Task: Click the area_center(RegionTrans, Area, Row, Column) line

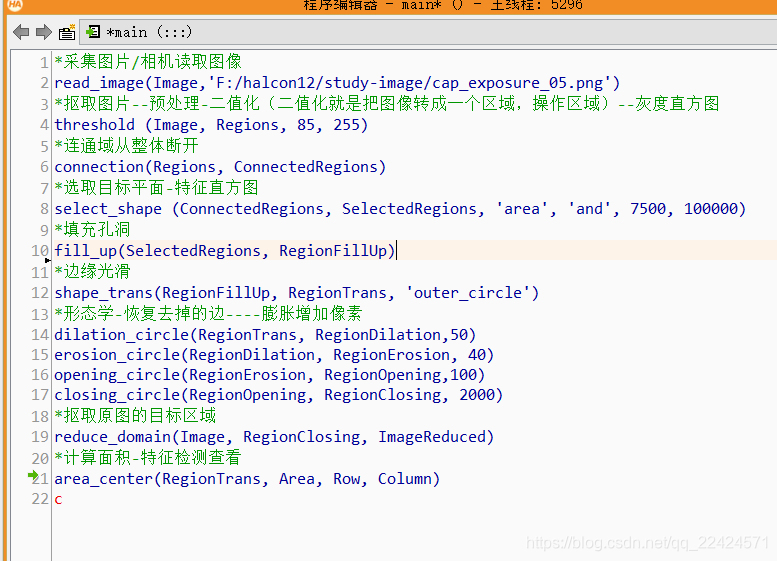Action: click(247, 479)
